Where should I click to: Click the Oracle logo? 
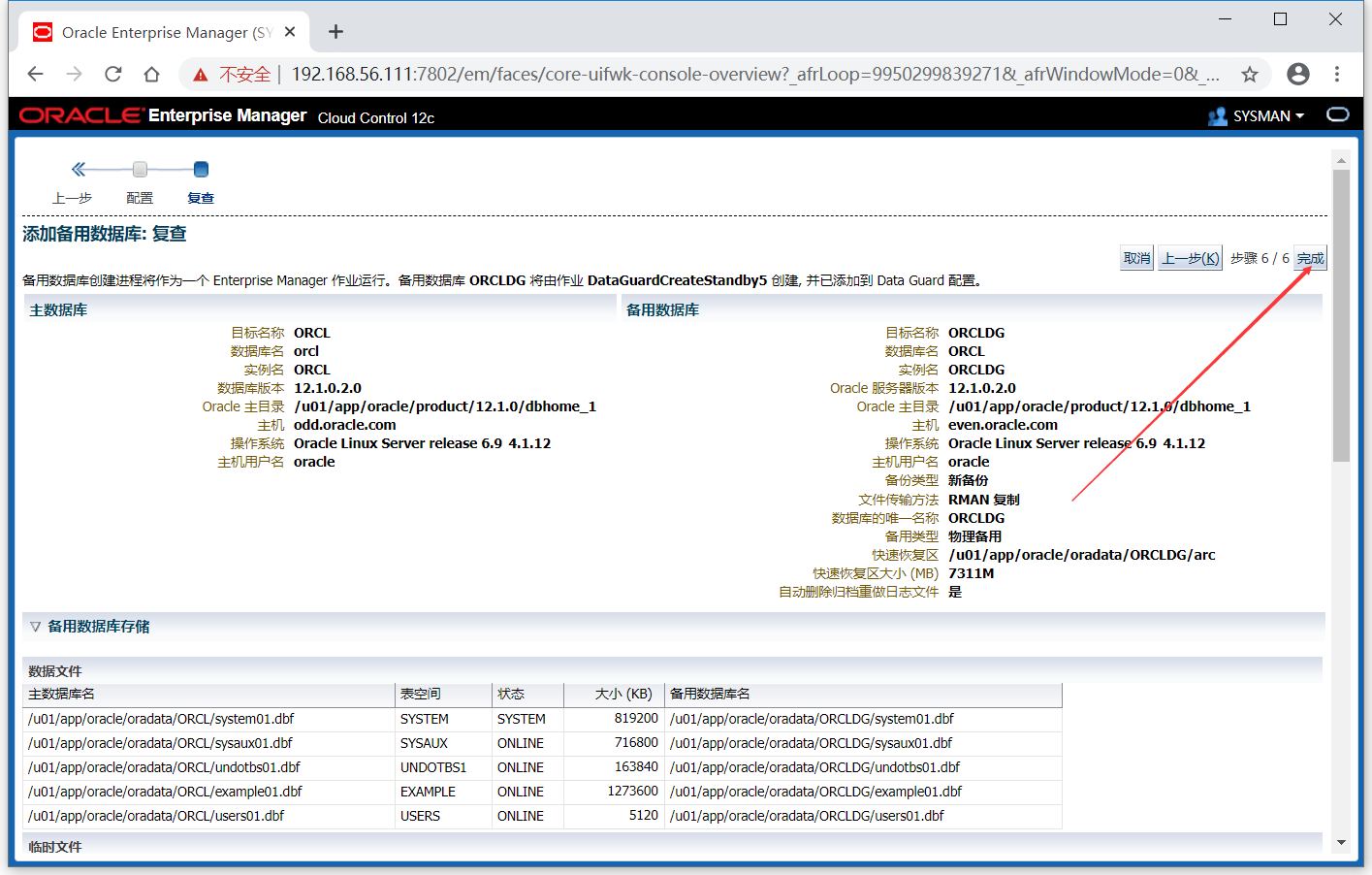coord(81,115)
